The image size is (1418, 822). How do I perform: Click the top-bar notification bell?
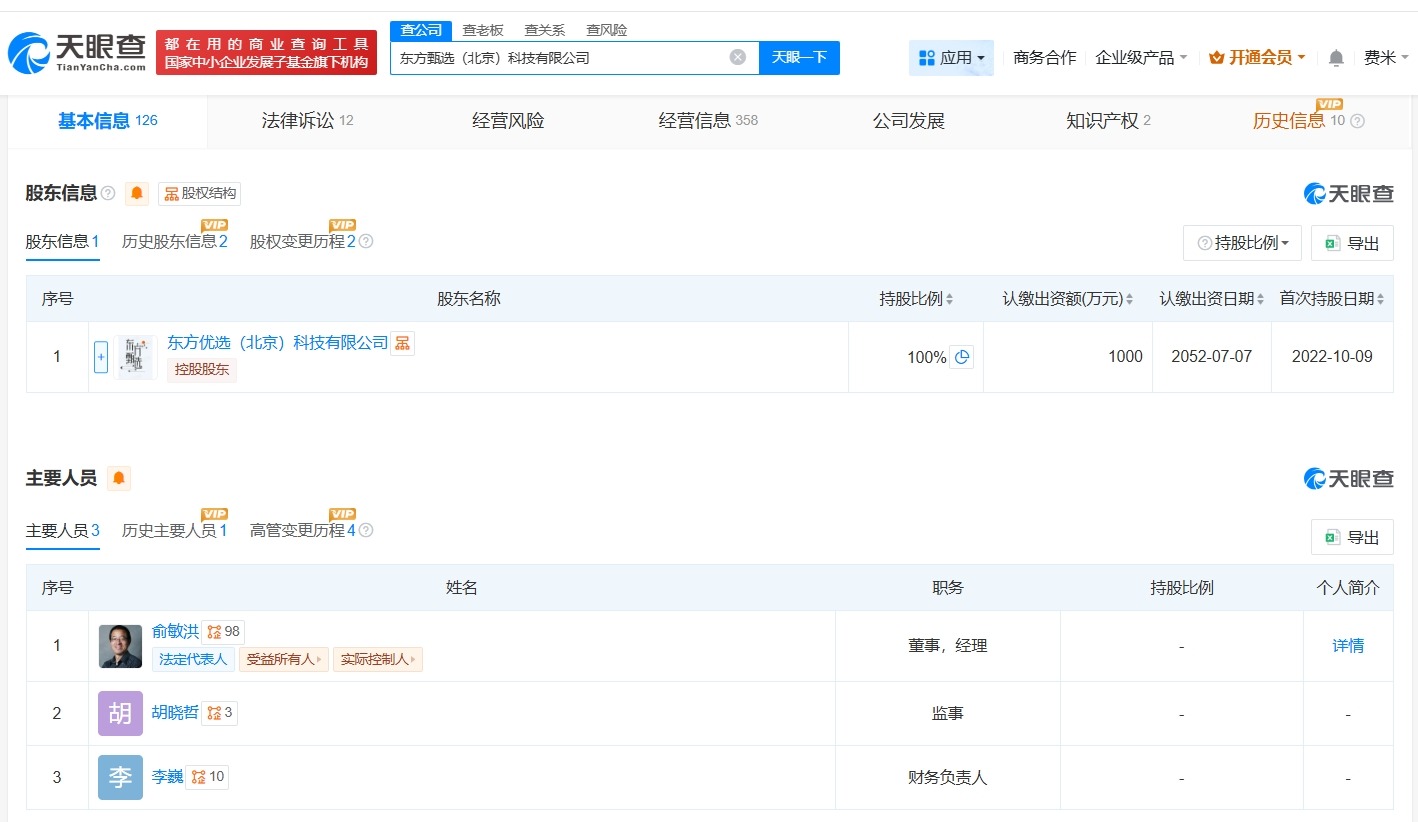click(1335, 57)
